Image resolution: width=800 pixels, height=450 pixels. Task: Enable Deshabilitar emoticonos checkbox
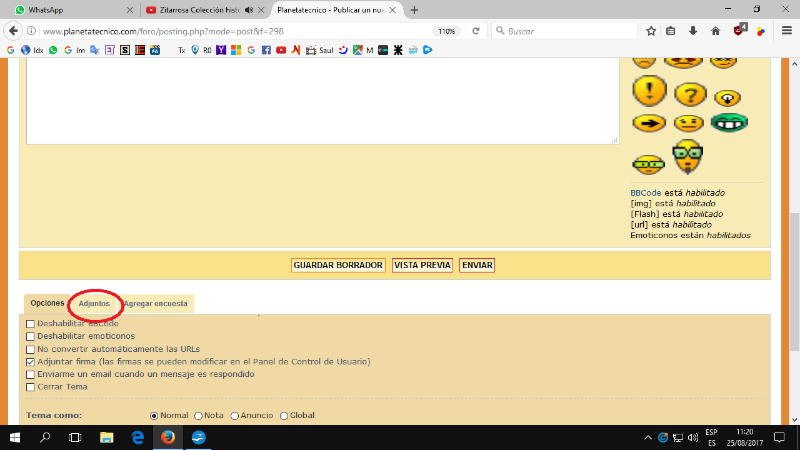pyautogui.click(x=31, y=337)
